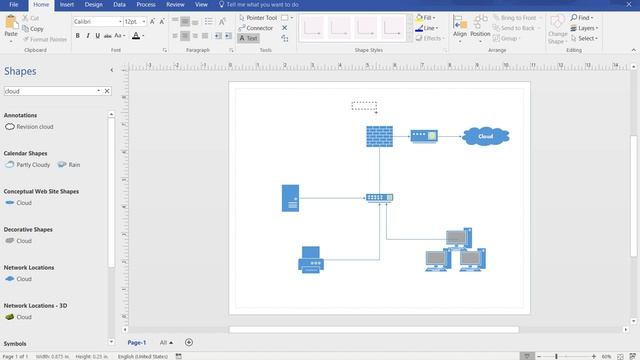Select the Revision cloud shape

click(x=29, y=127)
